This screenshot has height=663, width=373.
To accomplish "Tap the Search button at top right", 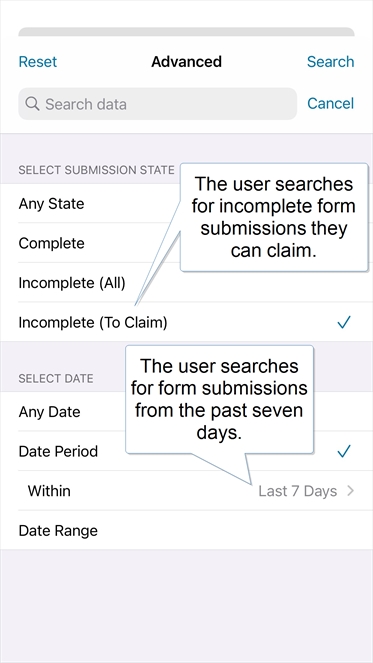I will tap(330, 62).
